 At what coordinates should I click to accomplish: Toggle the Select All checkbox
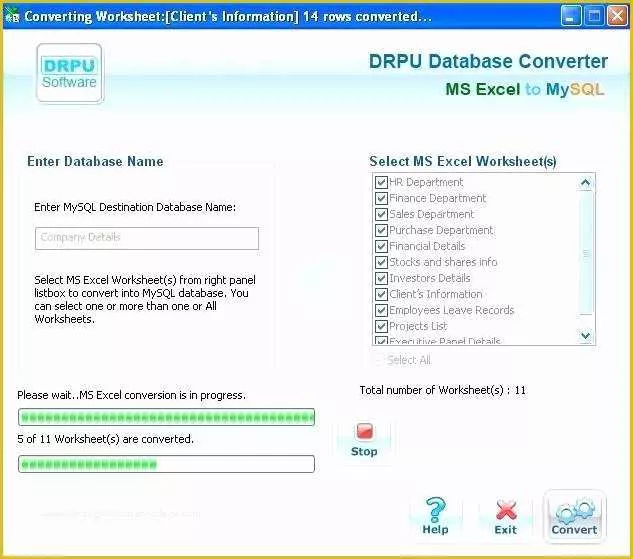pos(379,360)
